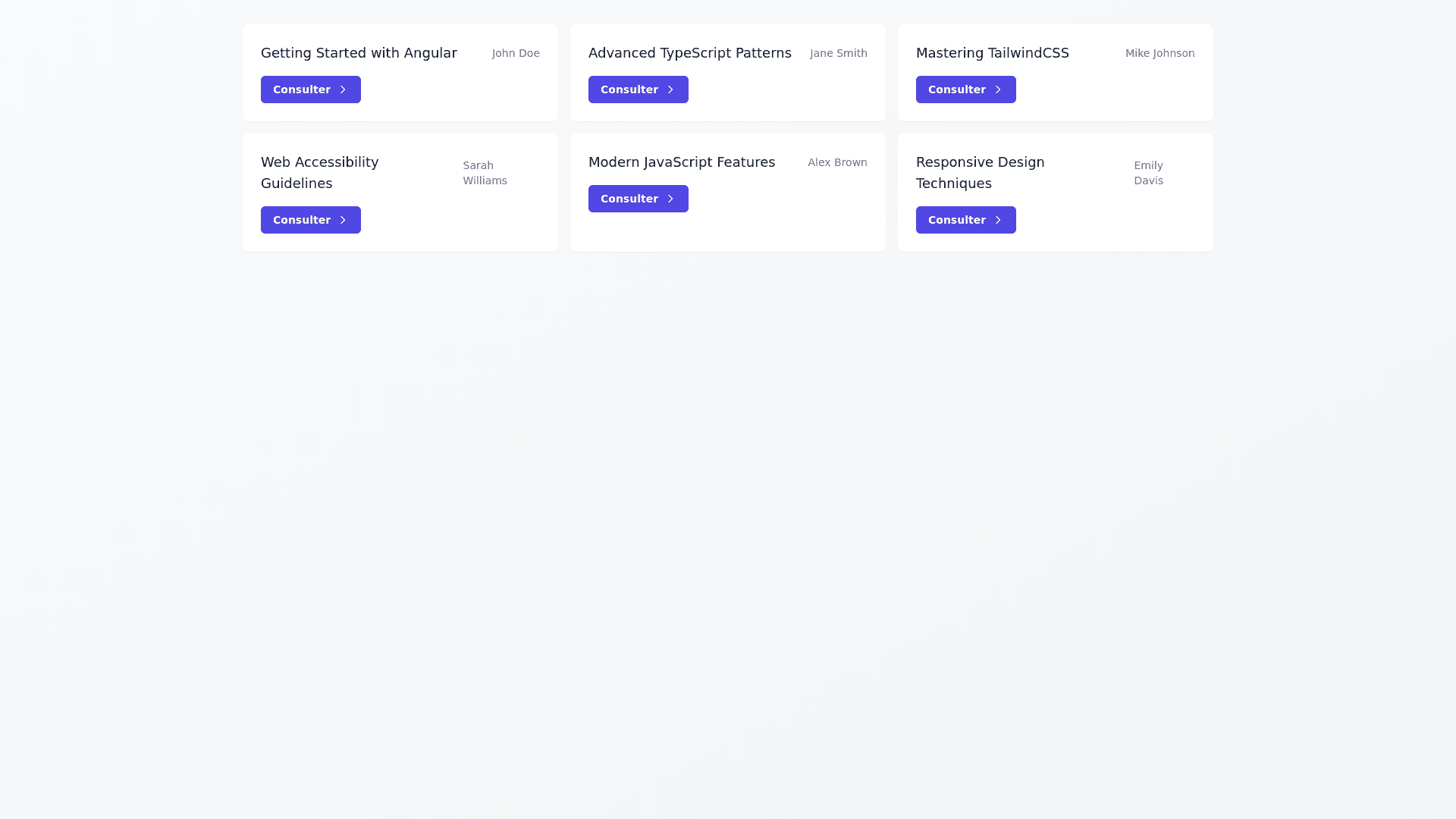Click the Advanced TypeScript Patterns title
1456x819 pixels.
pyautogui.click(x=689, y=53)
